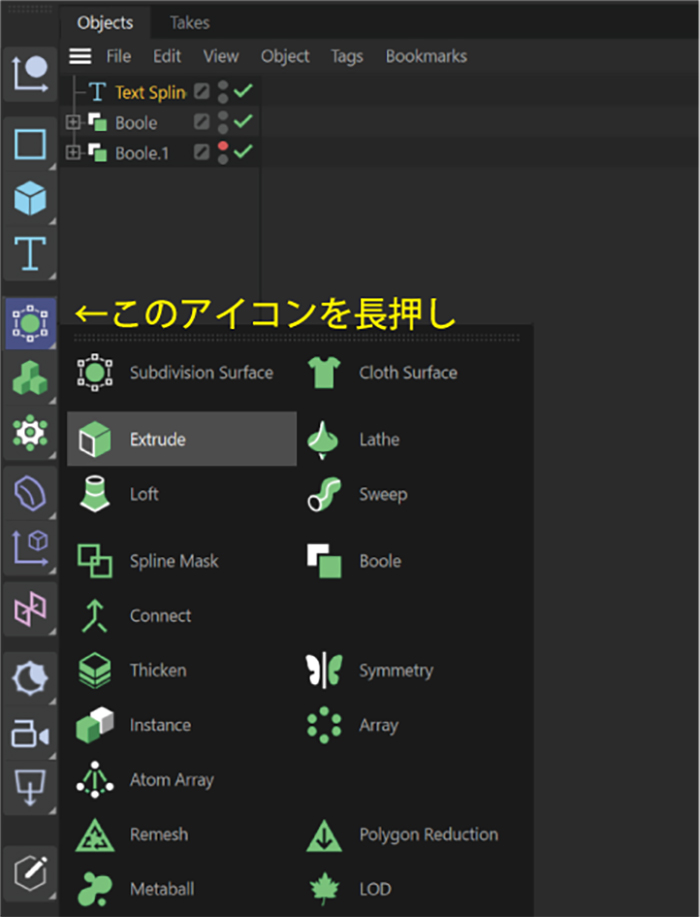The width and height of the screenshot is (700, 917).
Task: Choose Thicken generator from popup
Action: 182,670
